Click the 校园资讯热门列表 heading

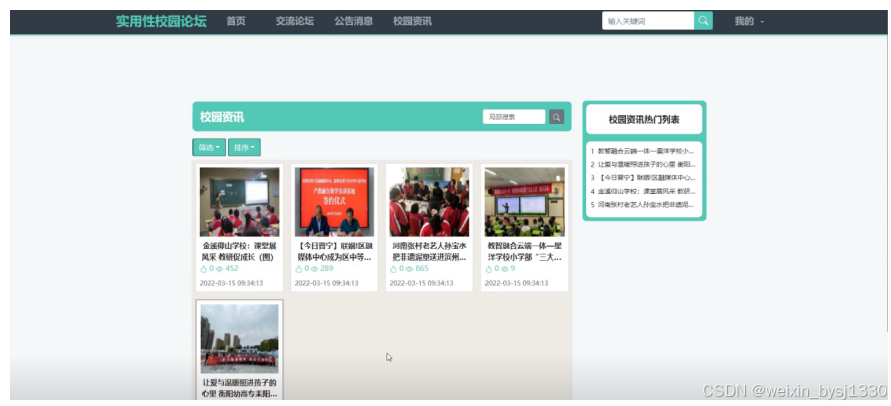point(644,119)
